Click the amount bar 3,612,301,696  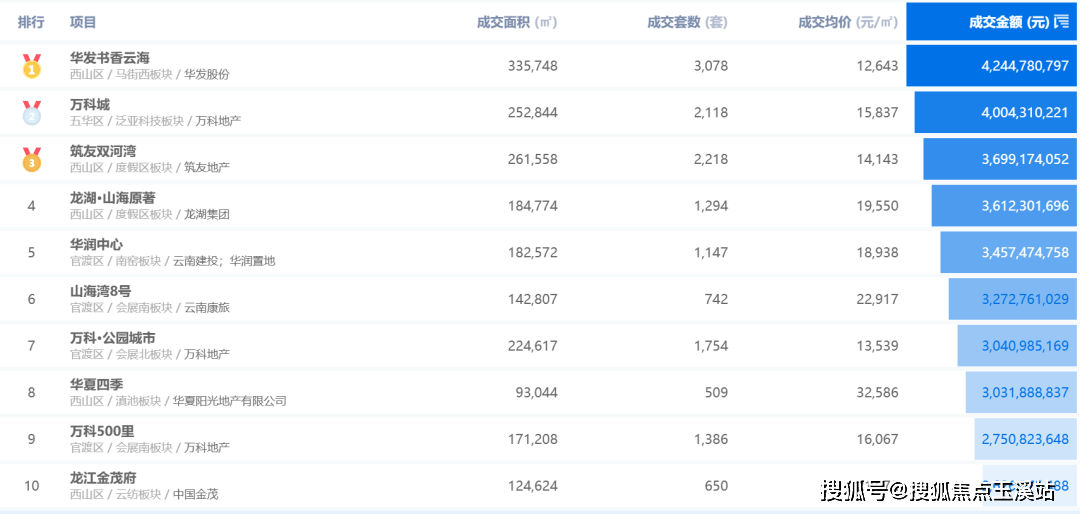click(1004, 206)
